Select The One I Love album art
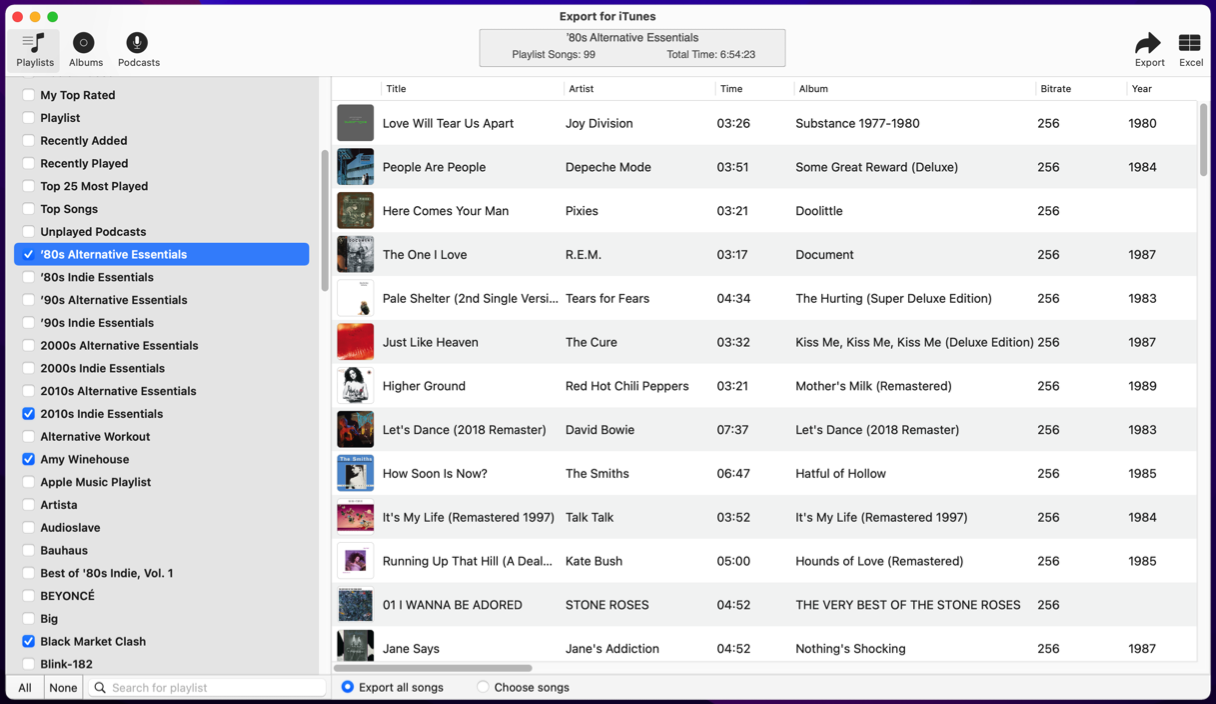The height and width of the screenshot is (704, 1216). pos(355,255)
